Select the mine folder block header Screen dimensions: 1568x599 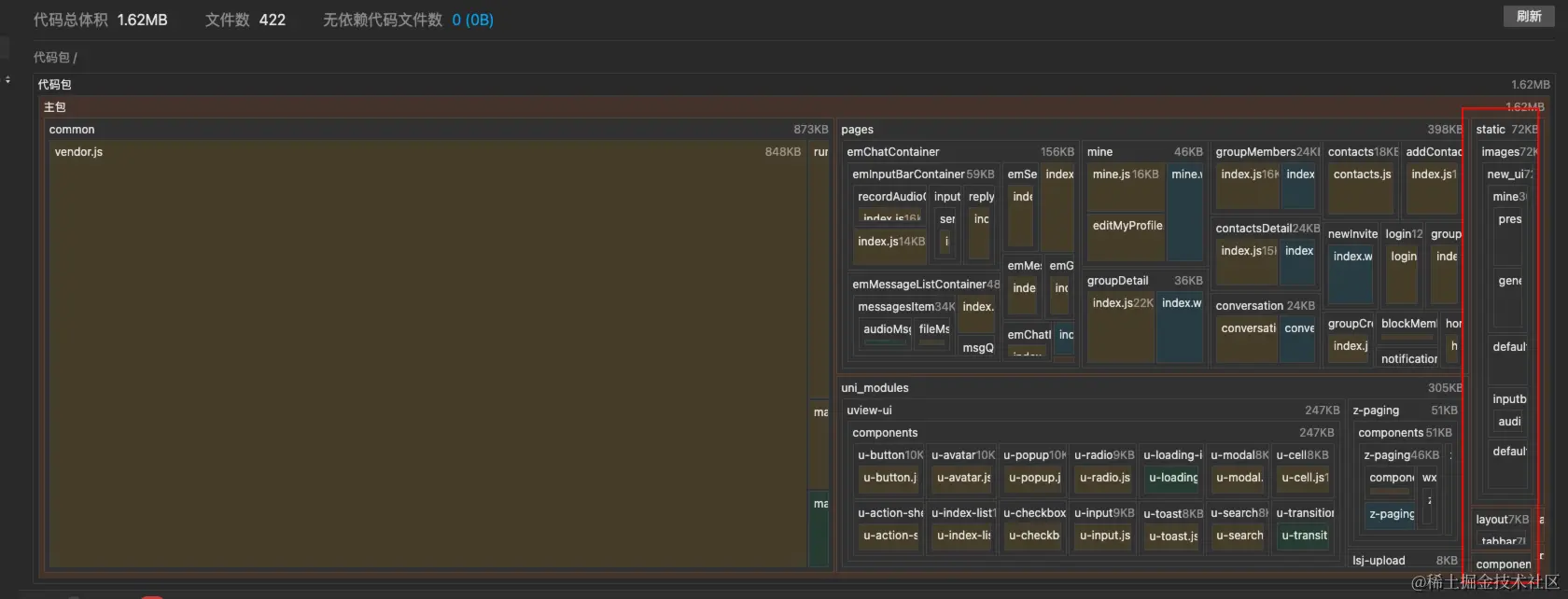(x=1144, y=151)
